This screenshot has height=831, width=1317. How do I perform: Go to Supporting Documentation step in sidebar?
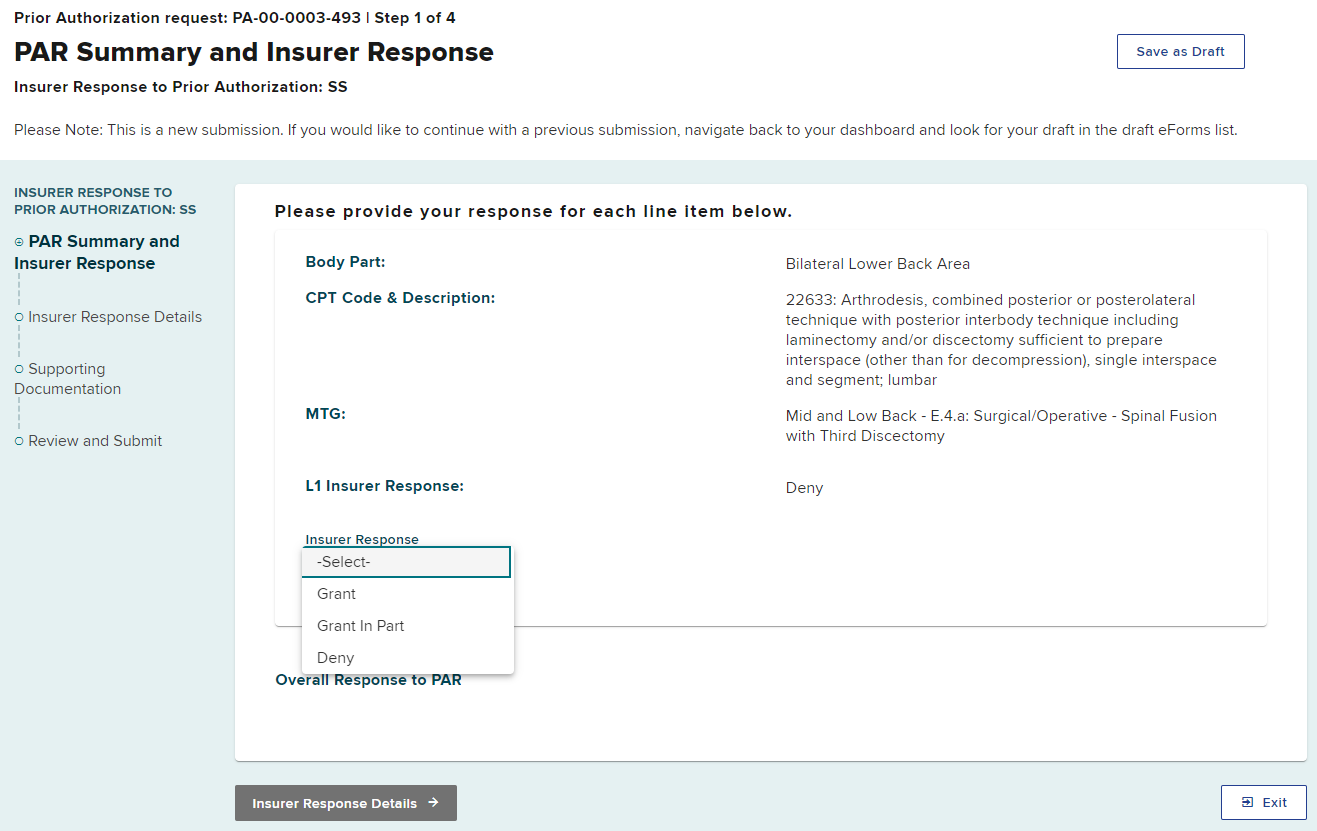pos(68,379)
